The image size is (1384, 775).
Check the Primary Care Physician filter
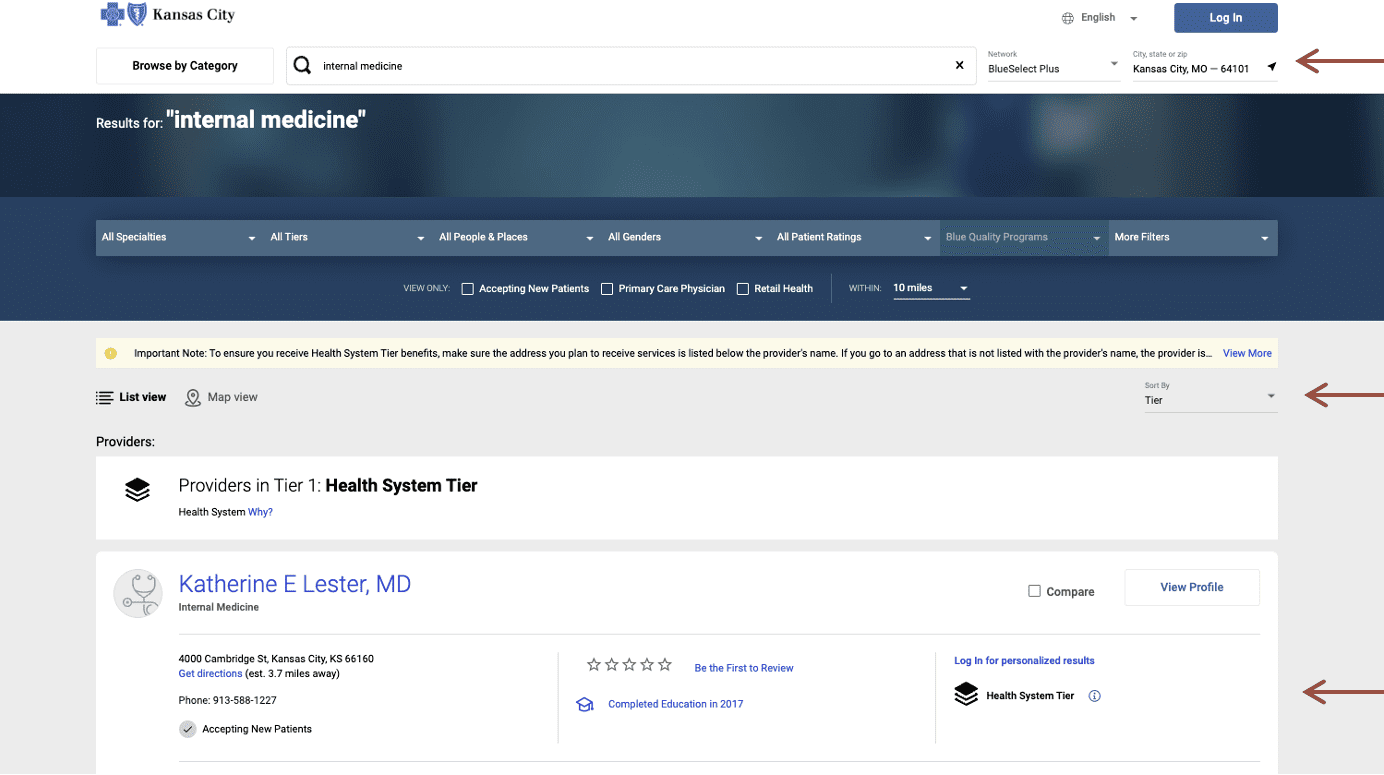pyautogui.click(x=607, y=289)
